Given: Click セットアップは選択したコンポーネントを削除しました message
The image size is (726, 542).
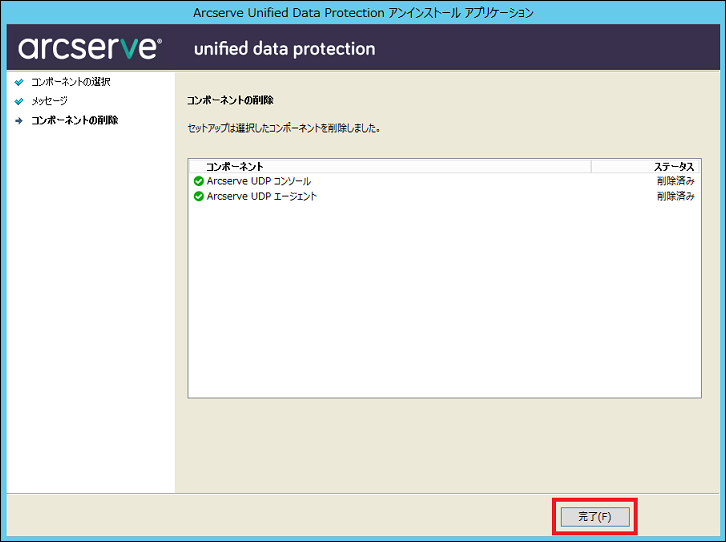Looking at the screenshot, I should [284, 128].
